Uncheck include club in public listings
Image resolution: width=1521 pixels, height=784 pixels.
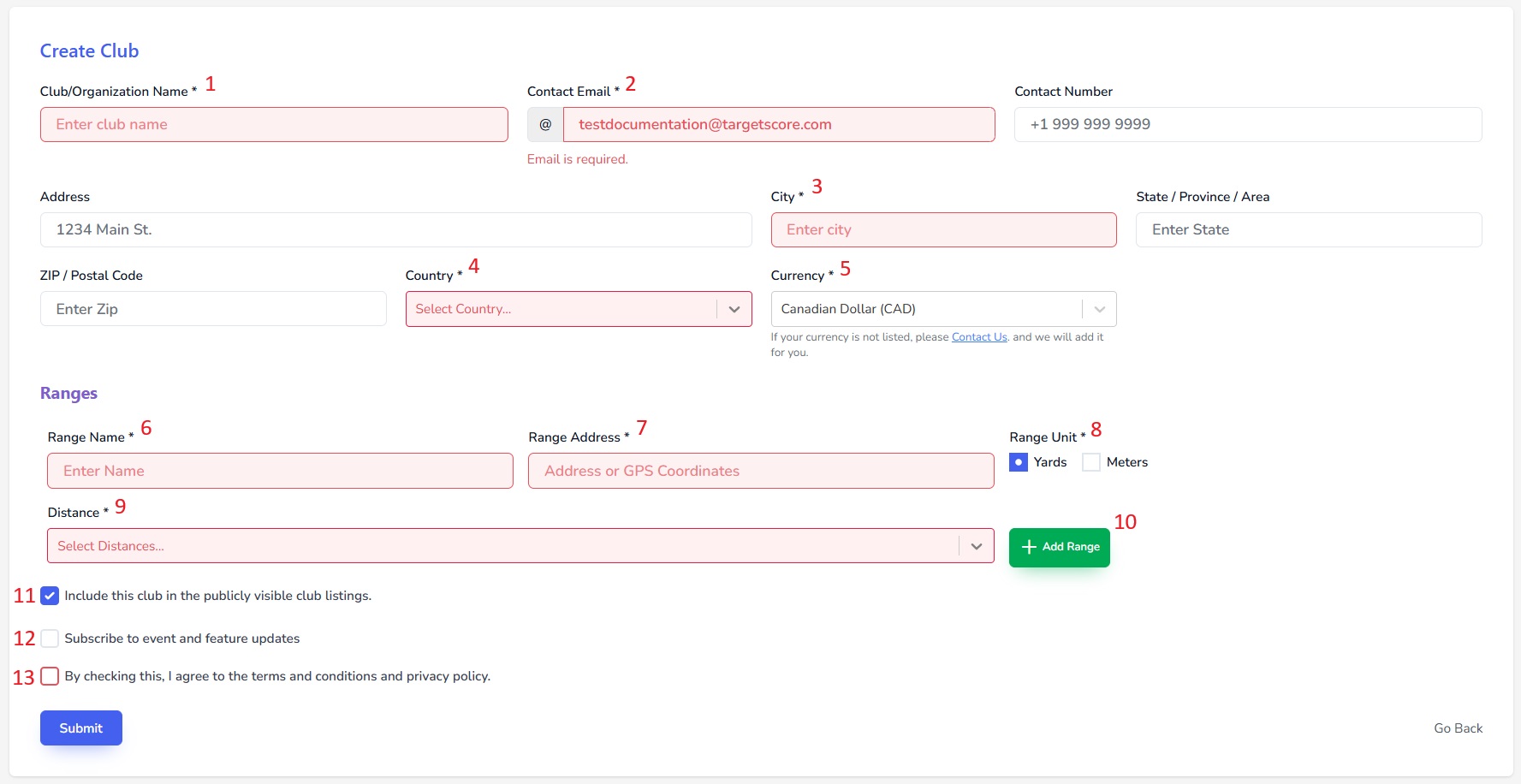click(x=50, y=596)
